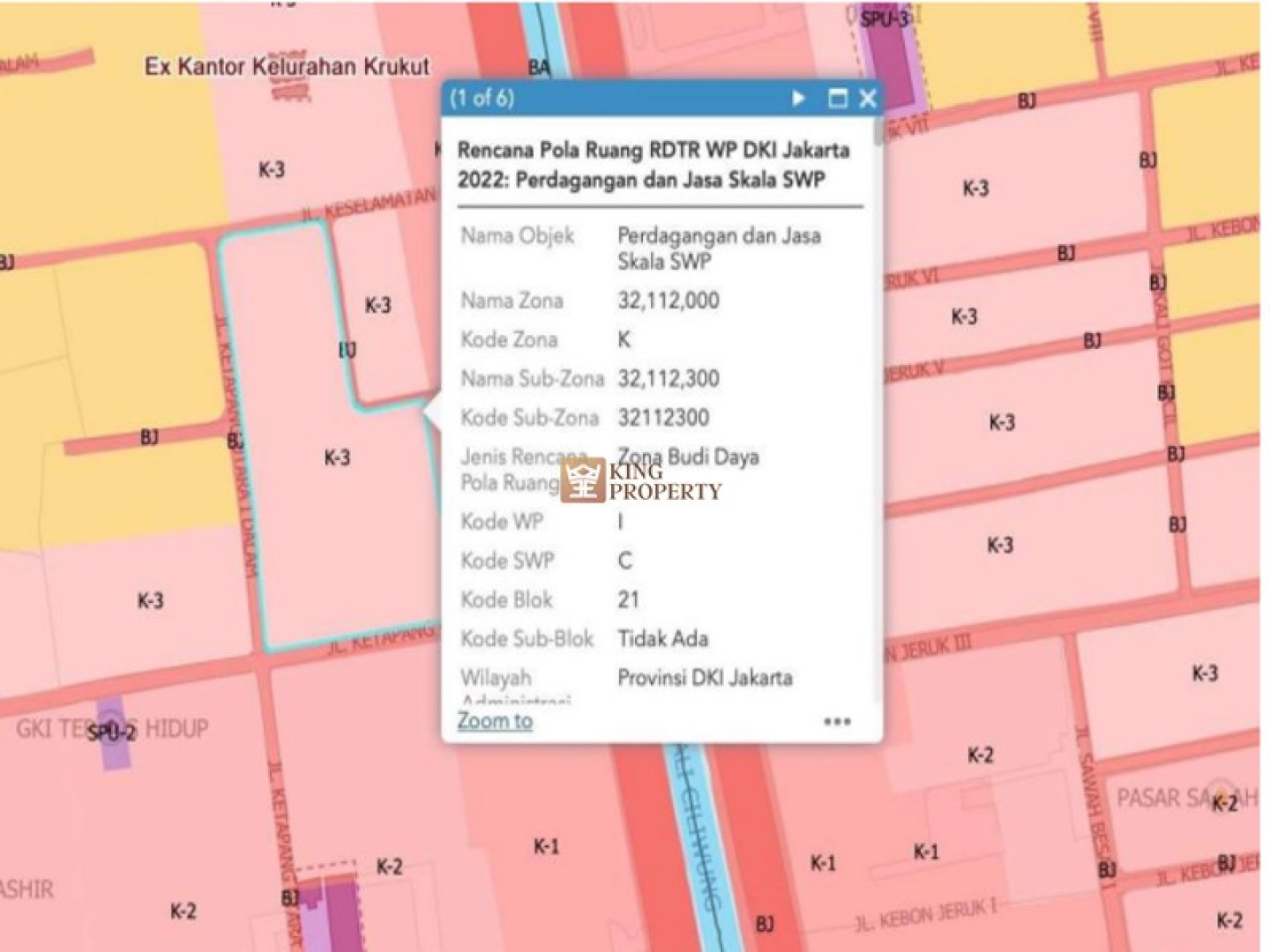
Task: Select the SPU-3 purple zone
Action: click(x=889, y=66)
